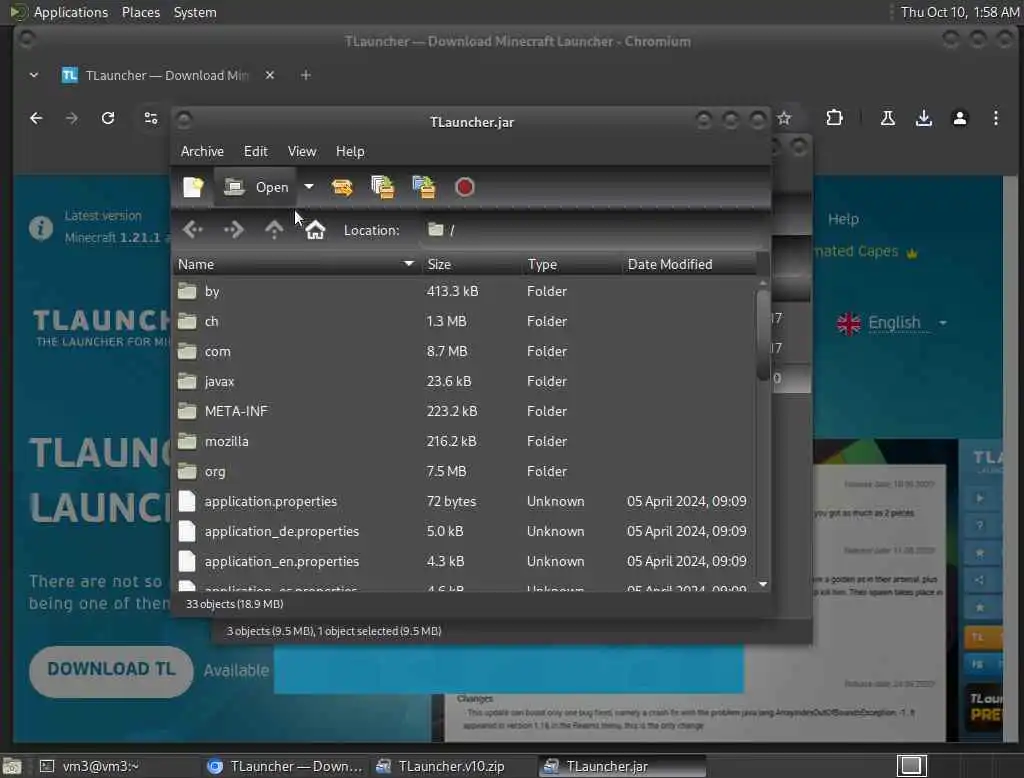The width and height of the screenshot is (1024, 778).
Task: Reload the page in Chromium
Action: [108, 118]
